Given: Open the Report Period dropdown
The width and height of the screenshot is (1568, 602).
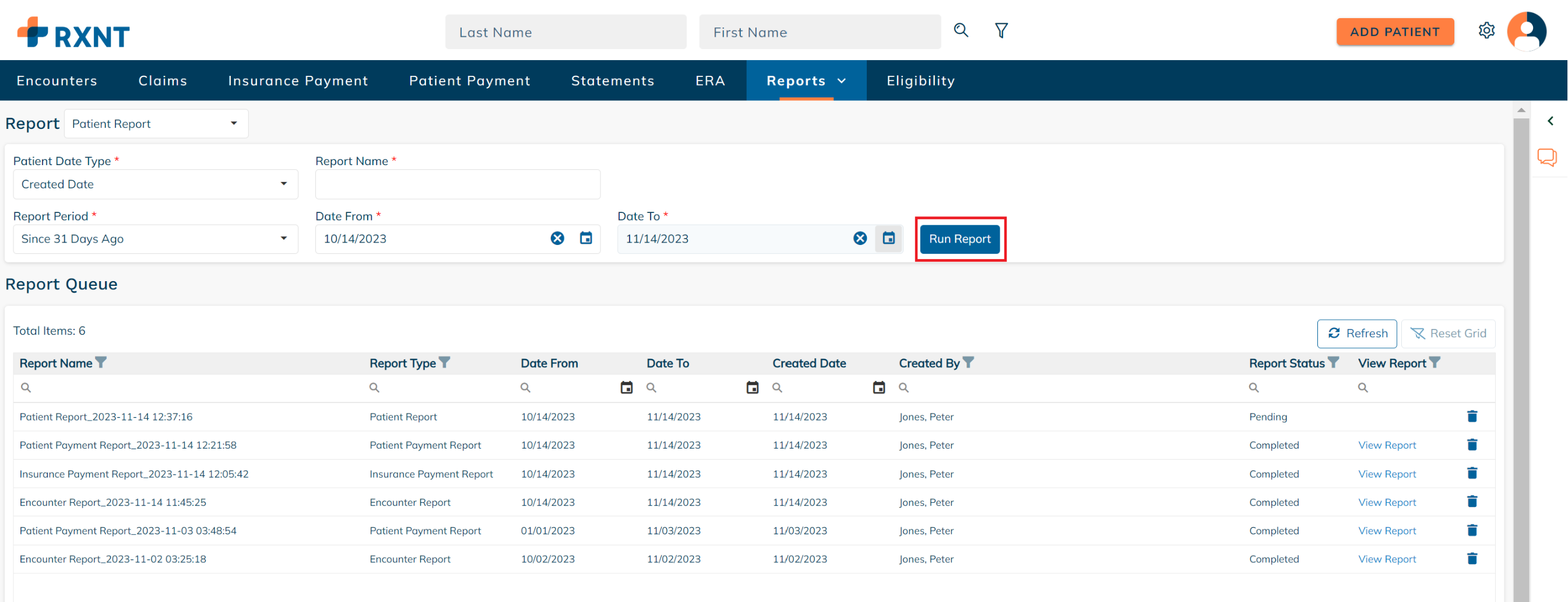Looking at the screenshot, I should [155, 239].
